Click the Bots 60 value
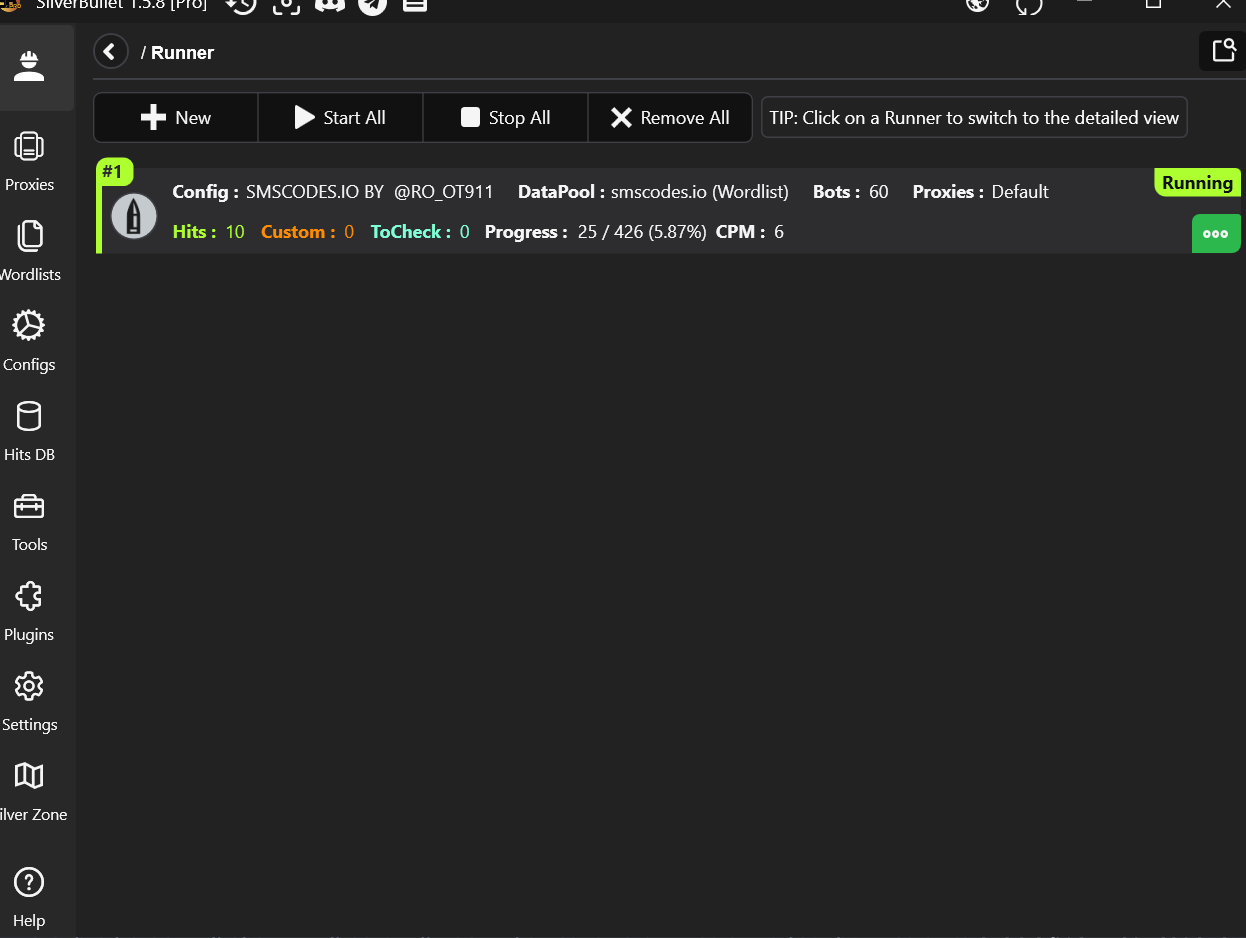This screenshot has width=1246, height=938. coord(851,192)
